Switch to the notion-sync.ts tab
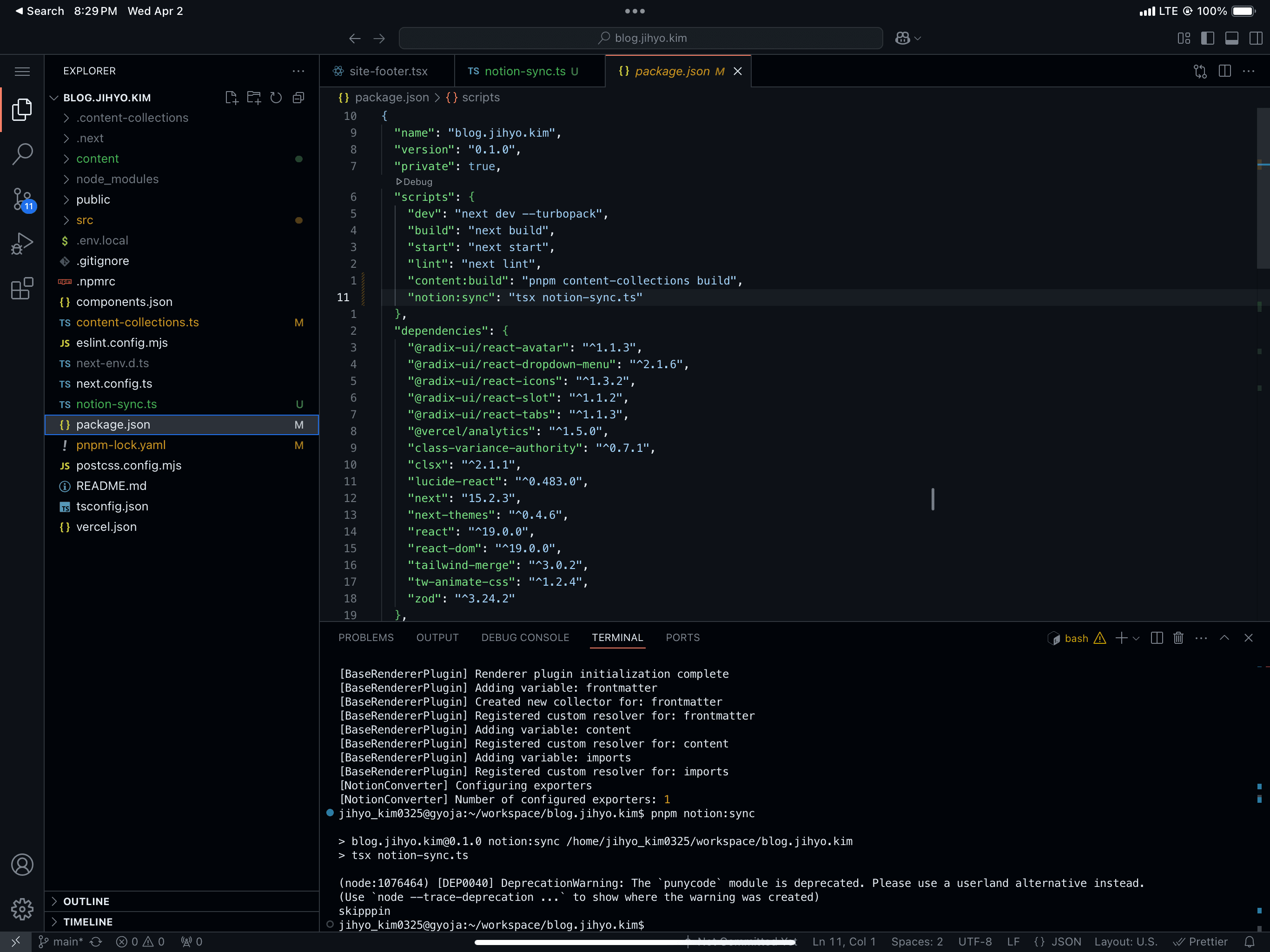The image size is (1270, 952). point(524,71)
